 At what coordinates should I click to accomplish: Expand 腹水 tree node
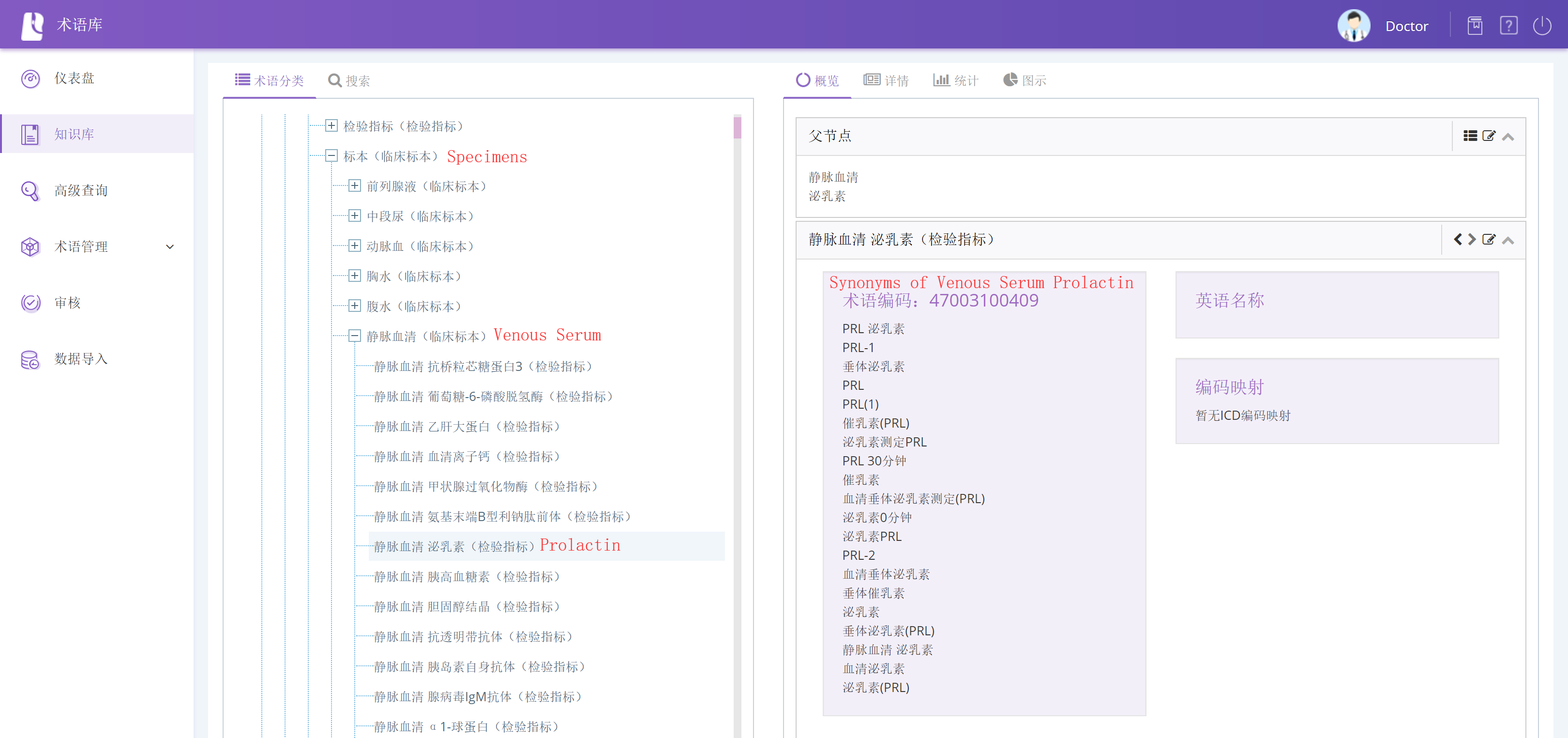[x=354, y=306]
